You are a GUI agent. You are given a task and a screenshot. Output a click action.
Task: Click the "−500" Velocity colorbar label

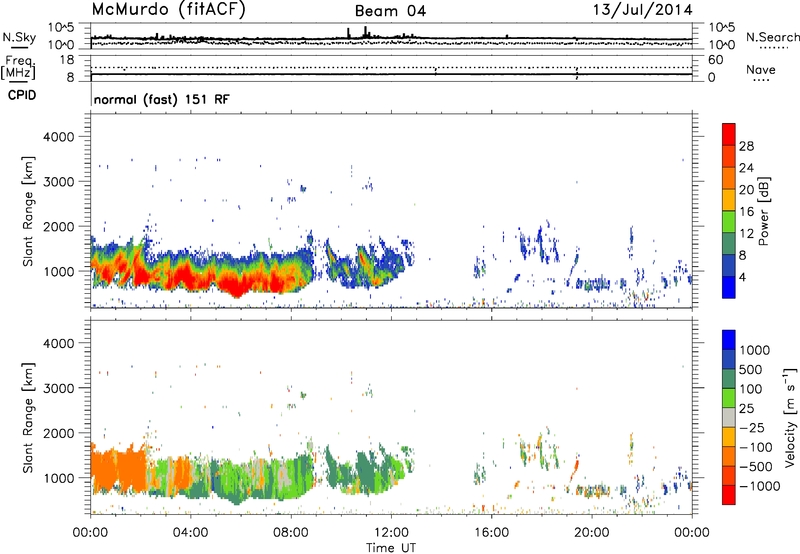tap(756, 466)
